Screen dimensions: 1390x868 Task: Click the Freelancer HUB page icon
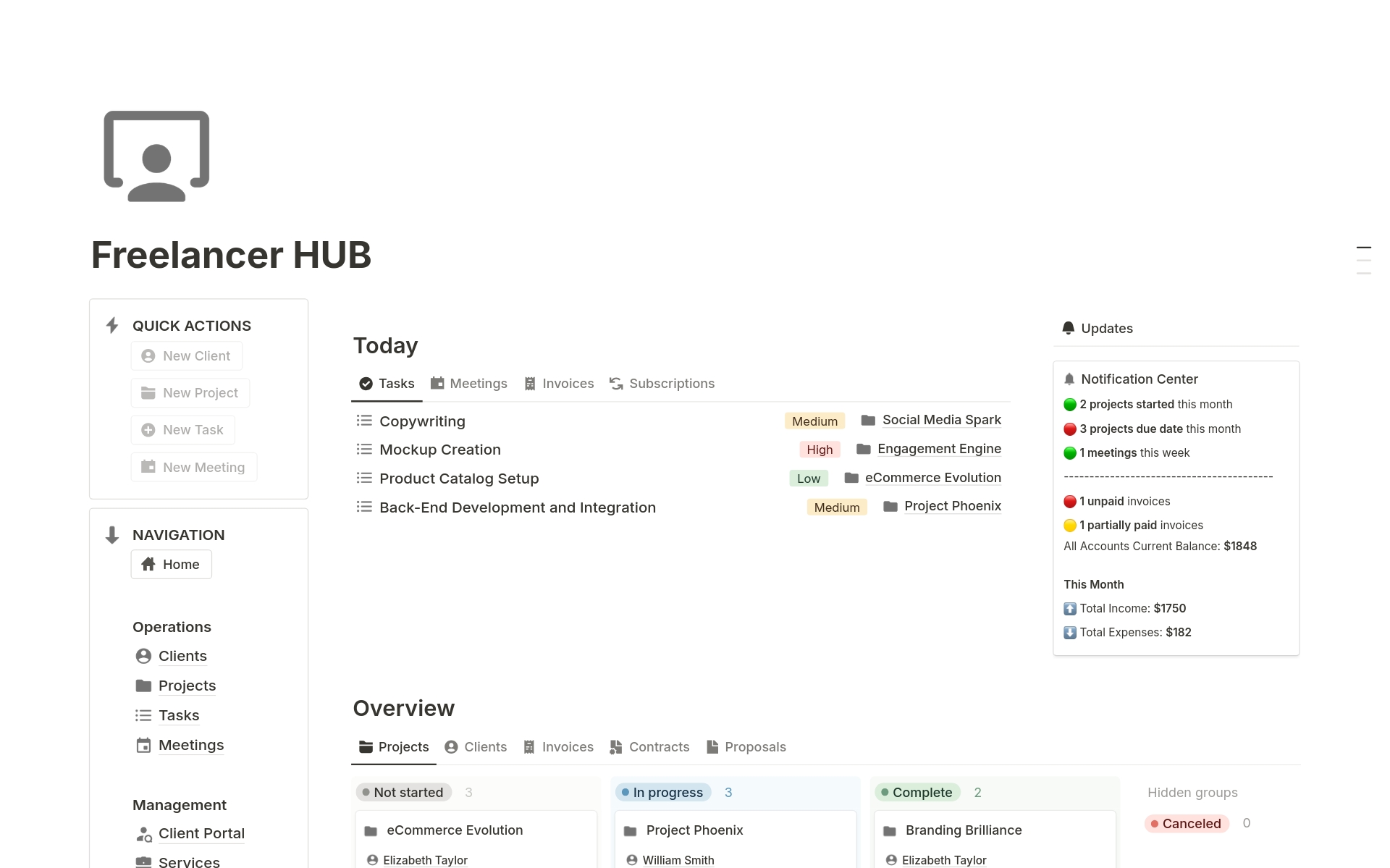click(156, 156)
